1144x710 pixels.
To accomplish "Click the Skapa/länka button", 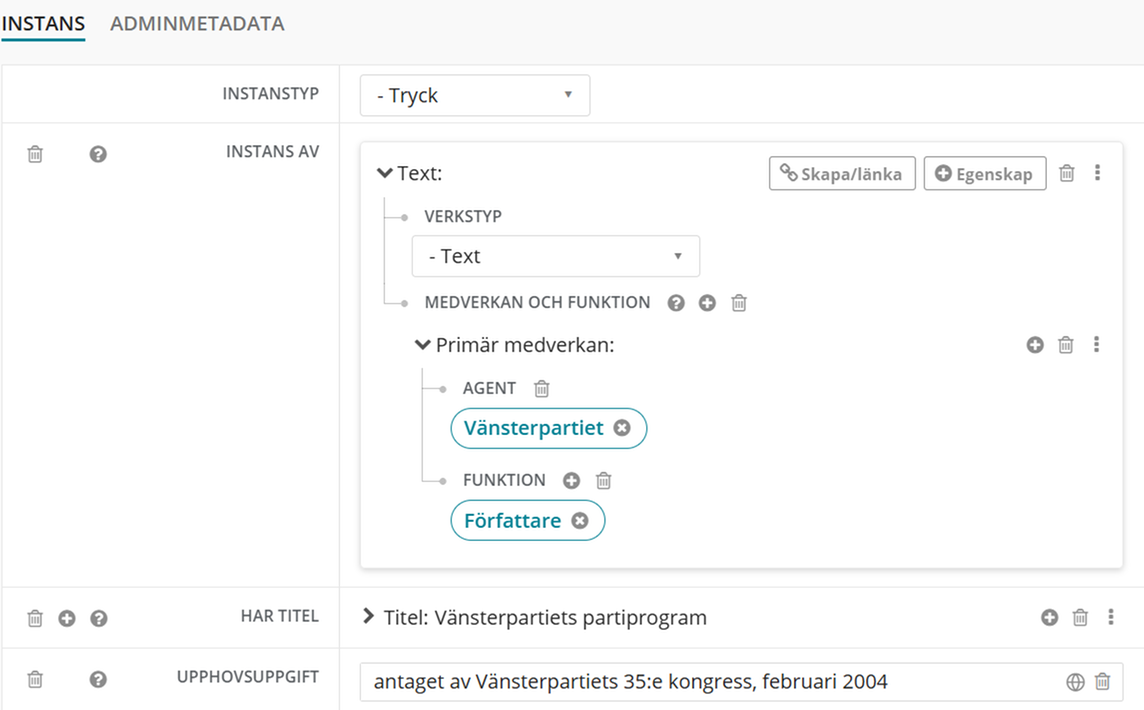I will tap(841, 173).
